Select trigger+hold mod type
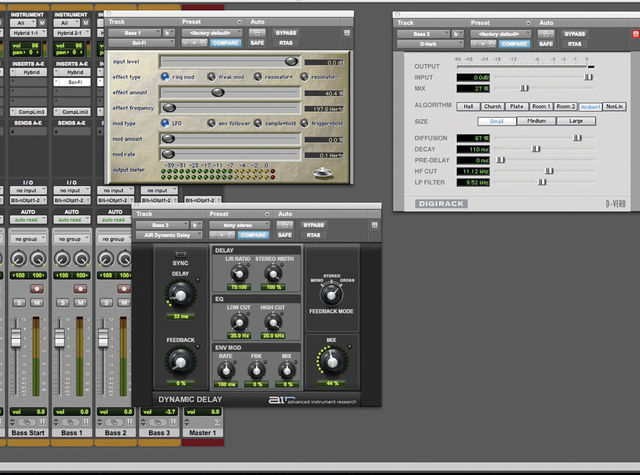The width and height of the screenshot is (640, 475). [304, 123]
